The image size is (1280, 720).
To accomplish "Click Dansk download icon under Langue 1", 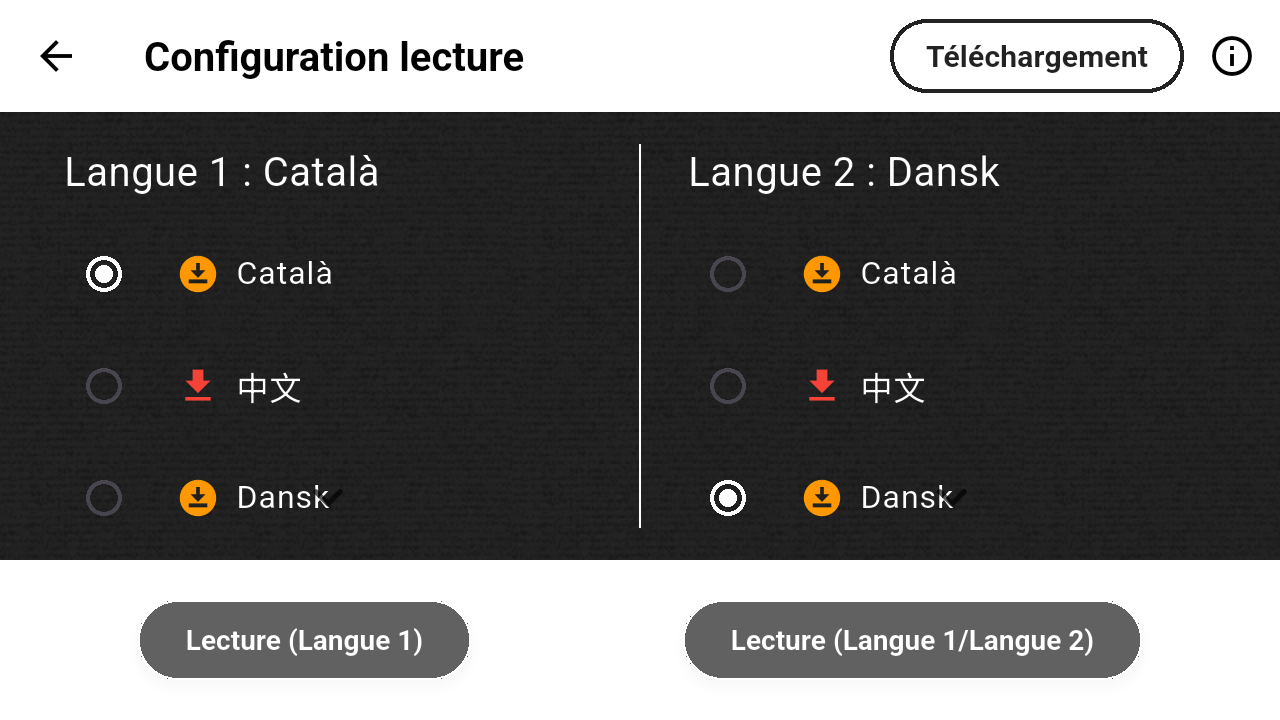I will coord(198,498).
